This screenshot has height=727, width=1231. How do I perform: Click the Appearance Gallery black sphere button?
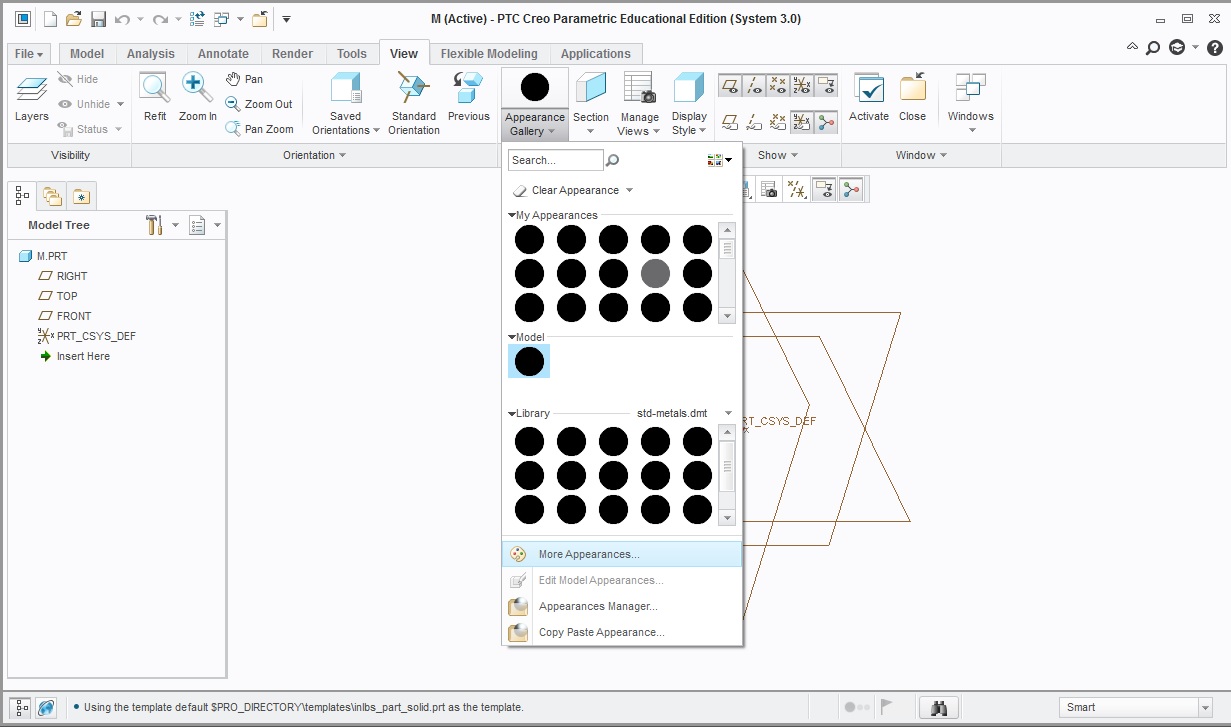535,88
